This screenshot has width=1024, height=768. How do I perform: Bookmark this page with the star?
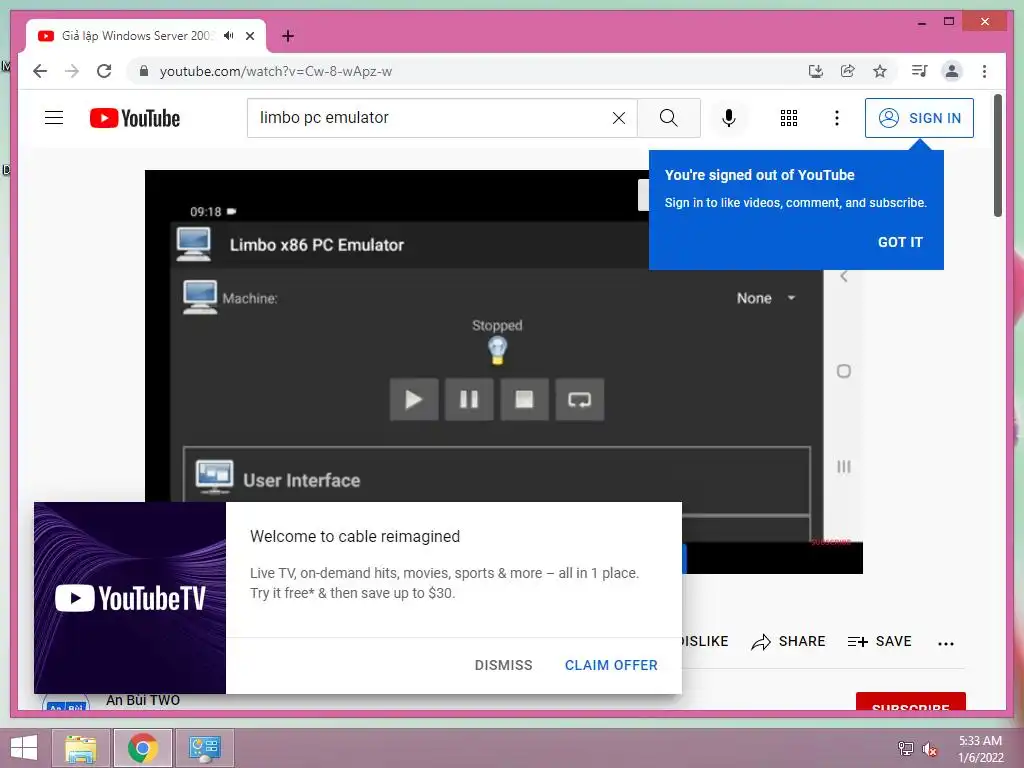[880, 71]
